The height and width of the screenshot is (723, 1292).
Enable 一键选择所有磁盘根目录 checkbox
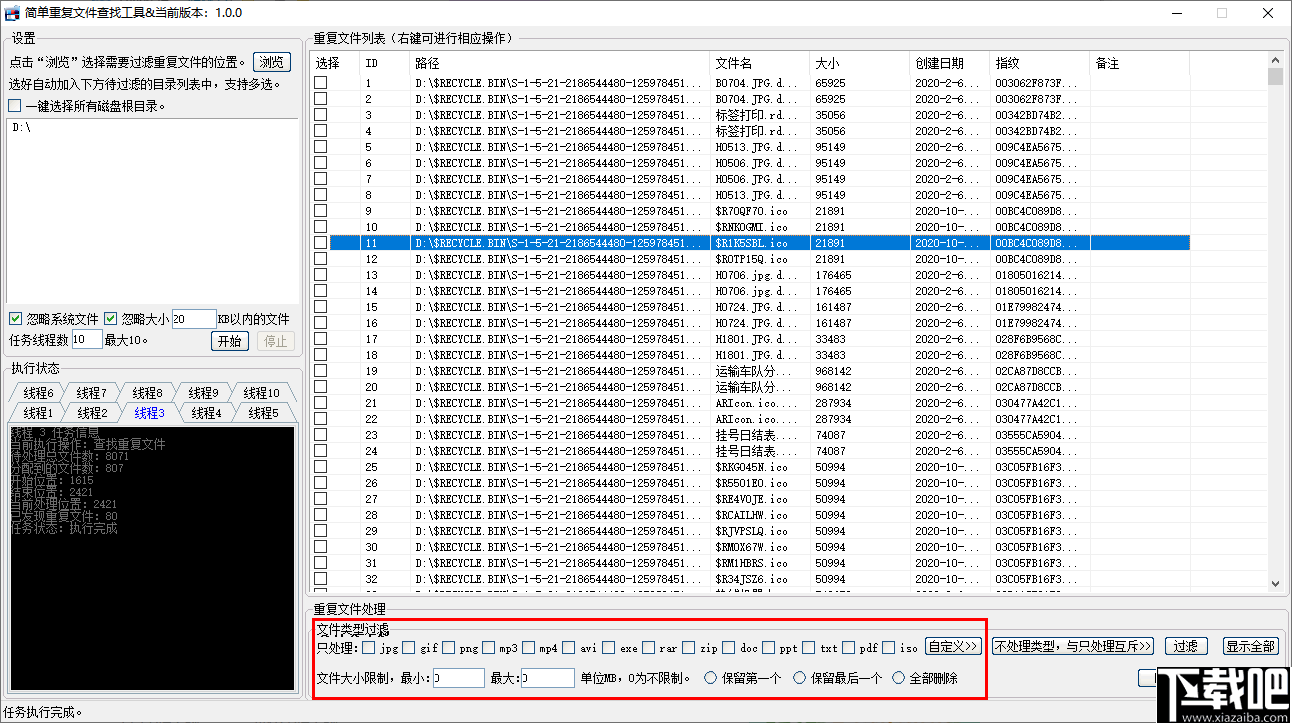point(15,106)
